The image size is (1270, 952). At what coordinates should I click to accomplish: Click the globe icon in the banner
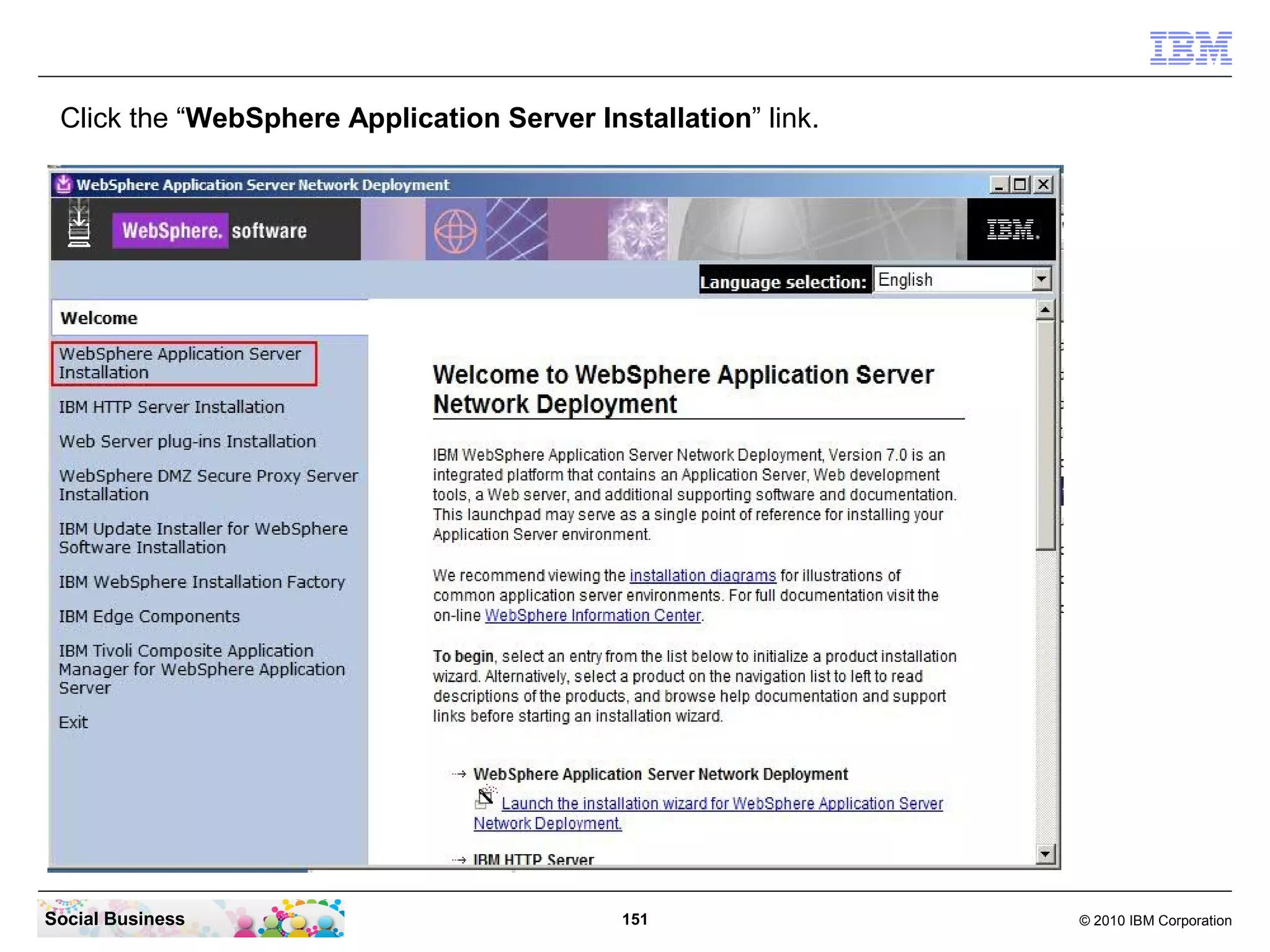click(x=455, y=232)
